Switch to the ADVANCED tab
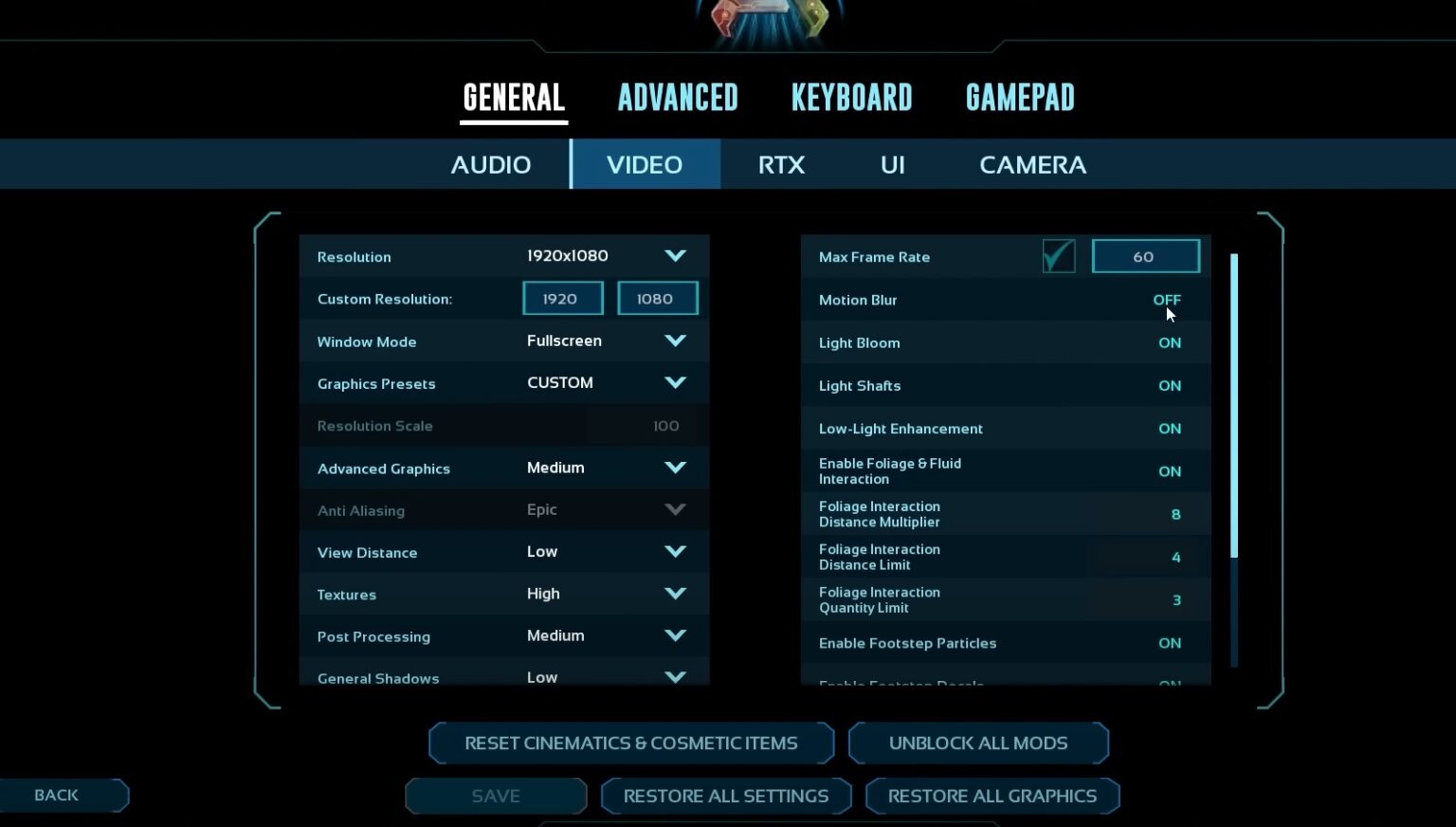 coord(678,96)
